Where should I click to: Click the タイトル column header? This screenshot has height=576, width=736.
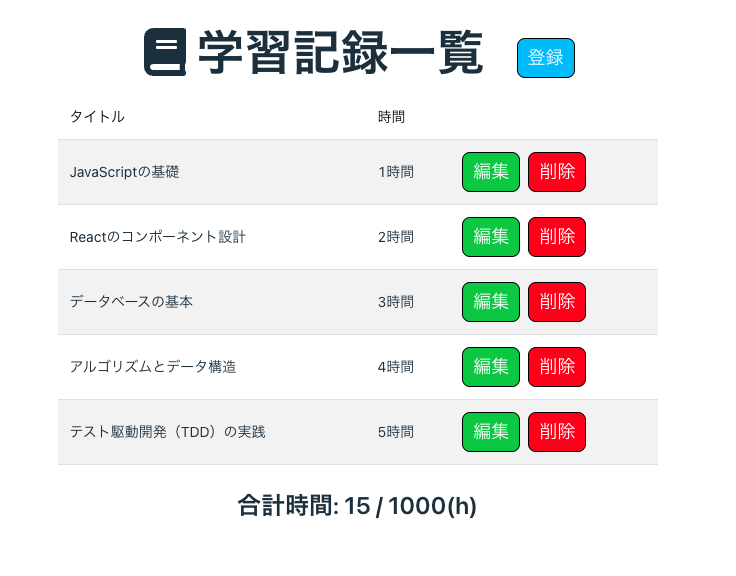pyautogui.click(x=97, y=116)
